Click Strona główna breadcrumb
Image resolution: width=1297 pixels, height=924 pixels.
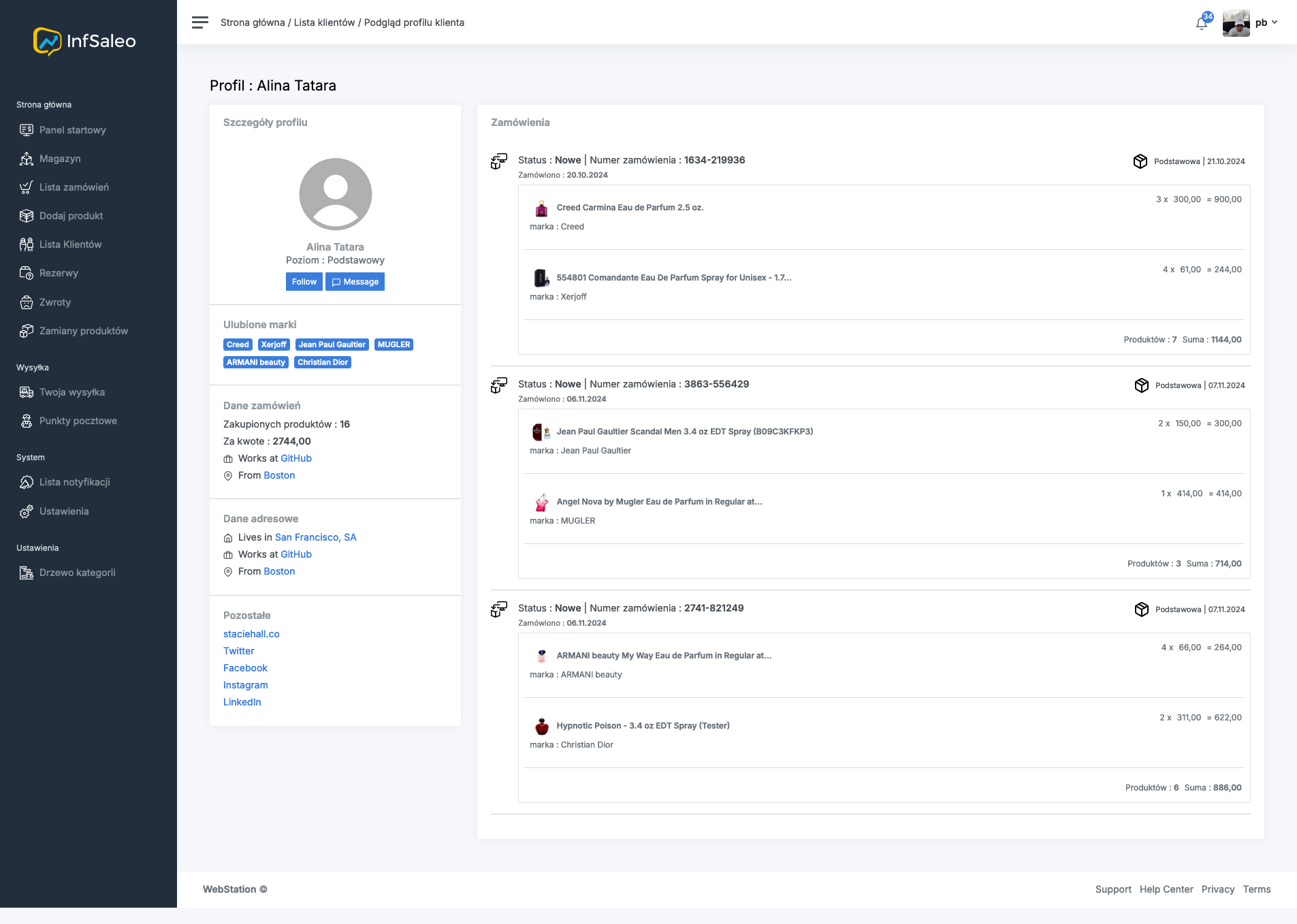[x=253, y=22]
